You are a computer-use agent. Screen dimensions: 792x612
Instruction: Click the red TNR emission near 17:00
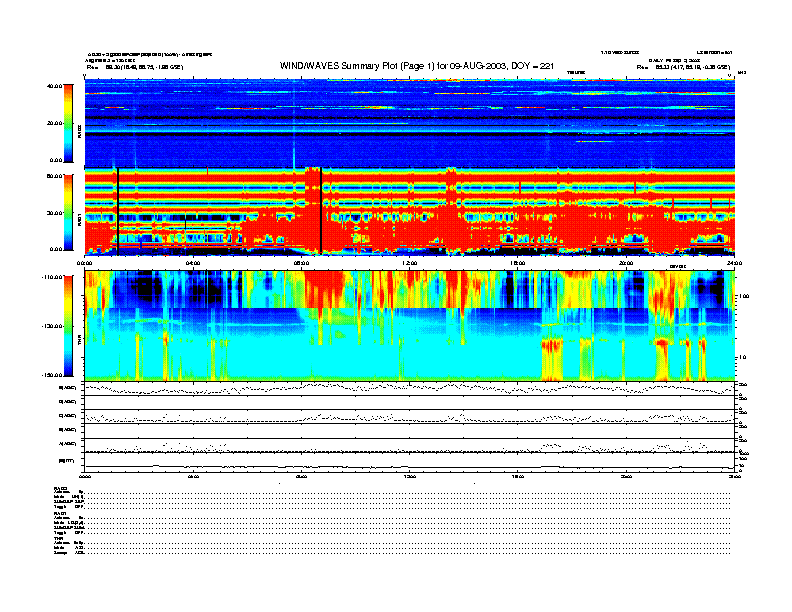(x=552, y=348)
